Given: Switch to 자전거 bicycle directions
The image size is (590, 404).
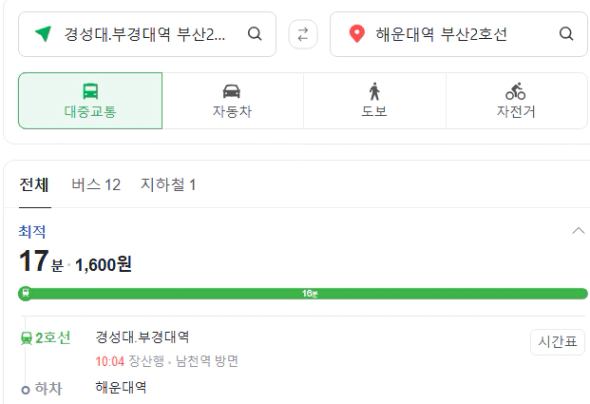Looking at the screenshot, I should [x=516, y=100].
